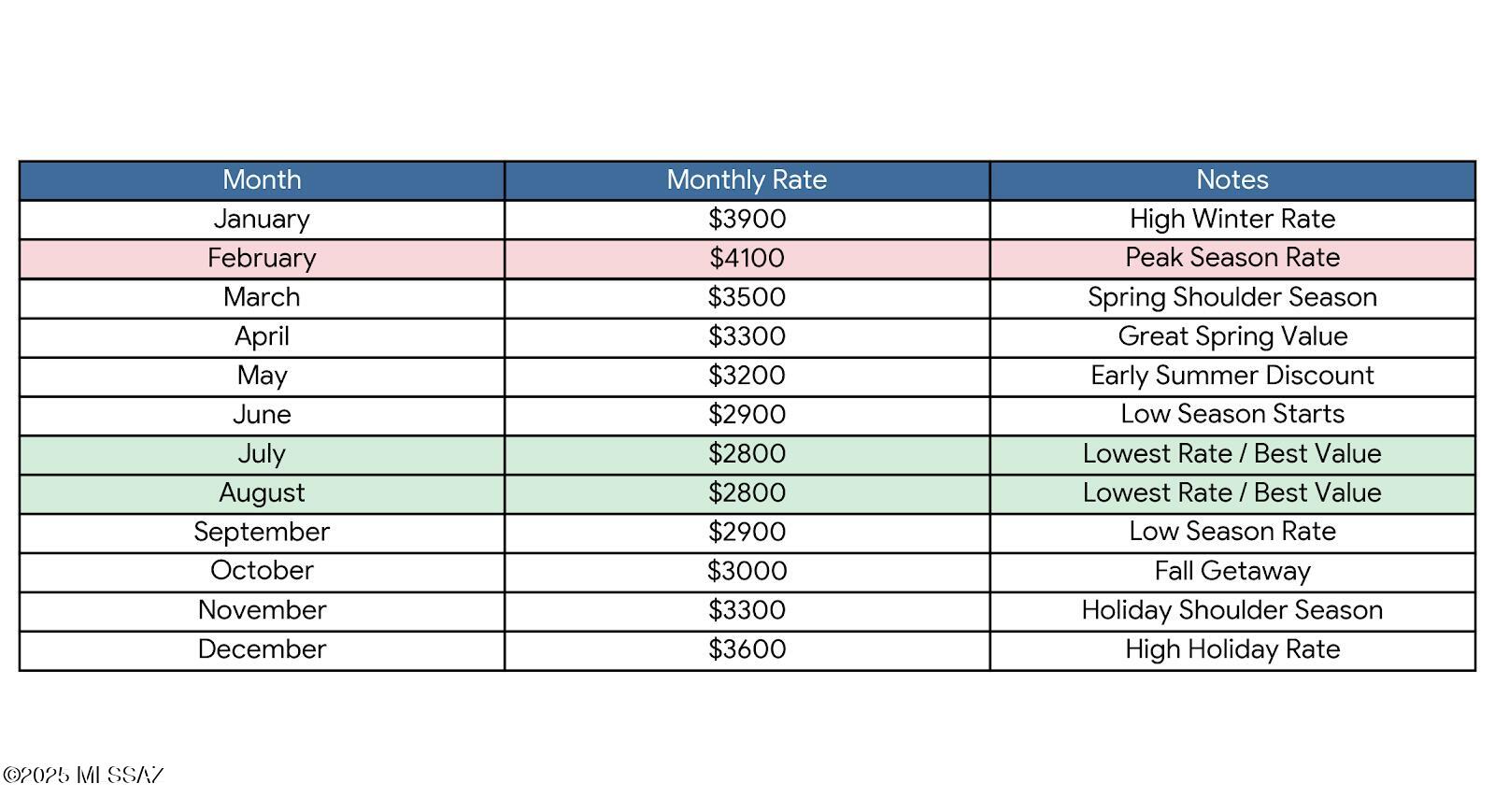Select the January month cell
Screen dimensions: 1495x812
click(262, 220)
